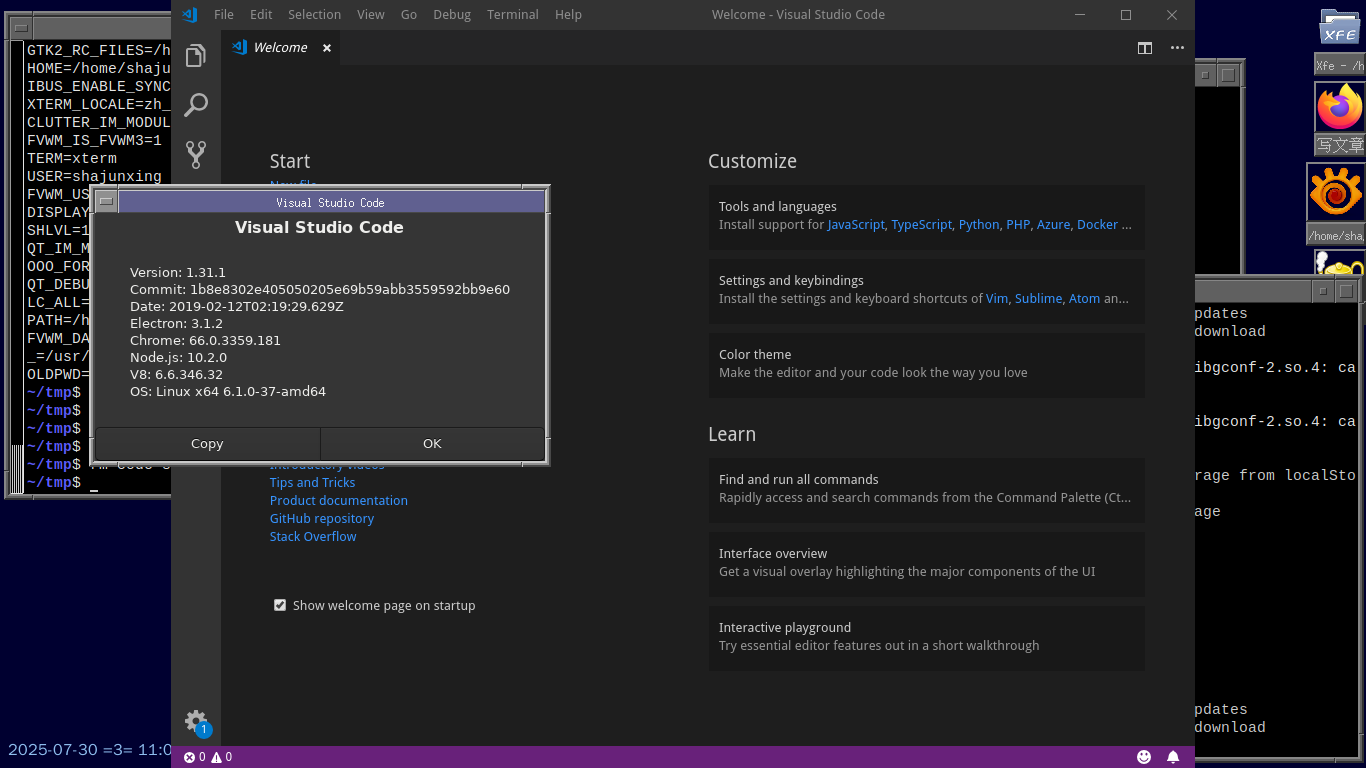Viewport: 1366px width, 768px height.
Task: Install Atom keyboard shortcuts link
Action: pos(1084,299)
